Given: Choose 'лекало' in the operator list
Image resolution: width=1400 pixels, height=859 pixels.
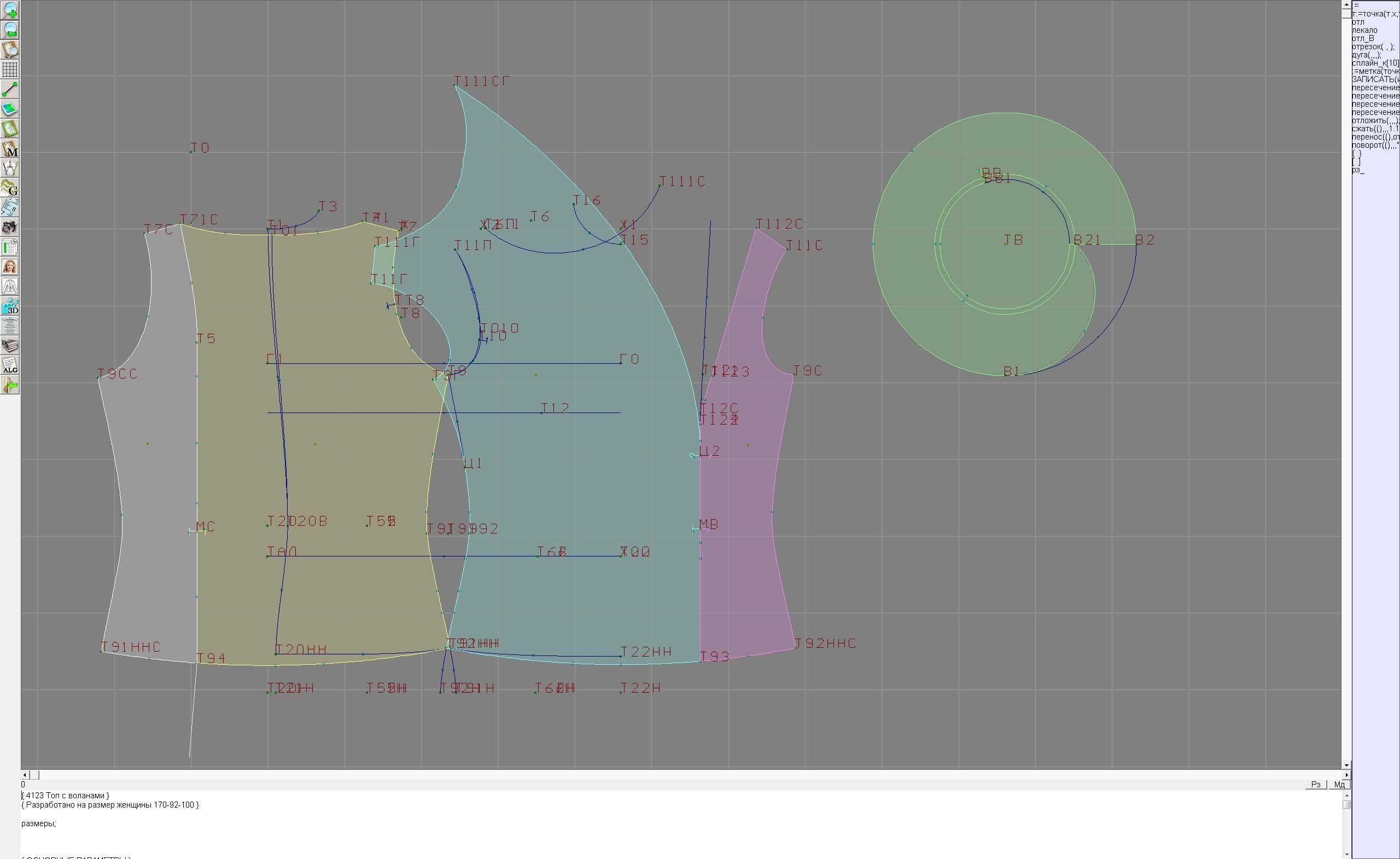Looking at the screenshot, I should click(x=1364, y=30).
